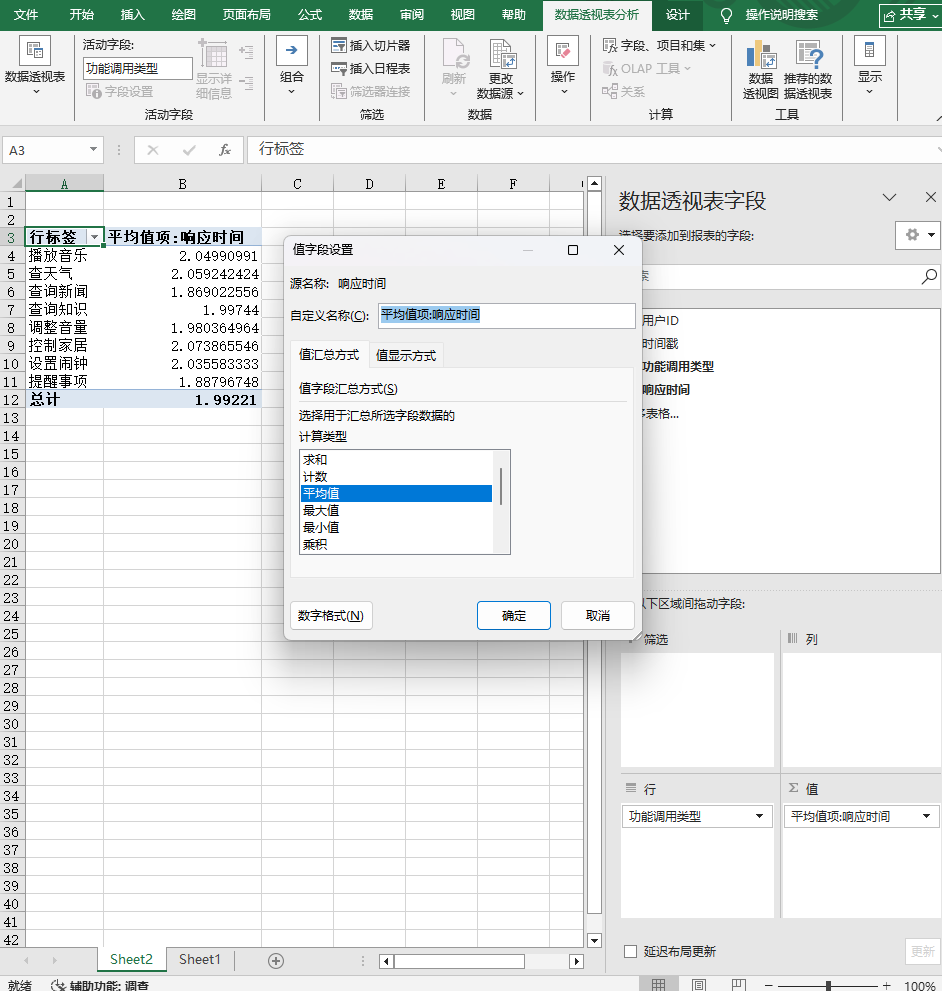
Task: Click the zoom out minus icon
Action: [x=769, y=985]
